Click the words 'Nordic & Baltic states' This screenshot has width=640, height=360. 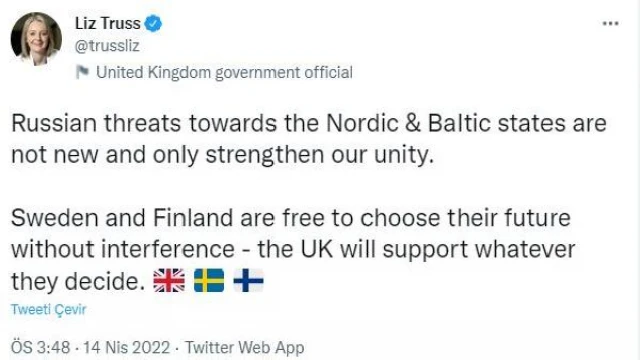pos(446,123)
